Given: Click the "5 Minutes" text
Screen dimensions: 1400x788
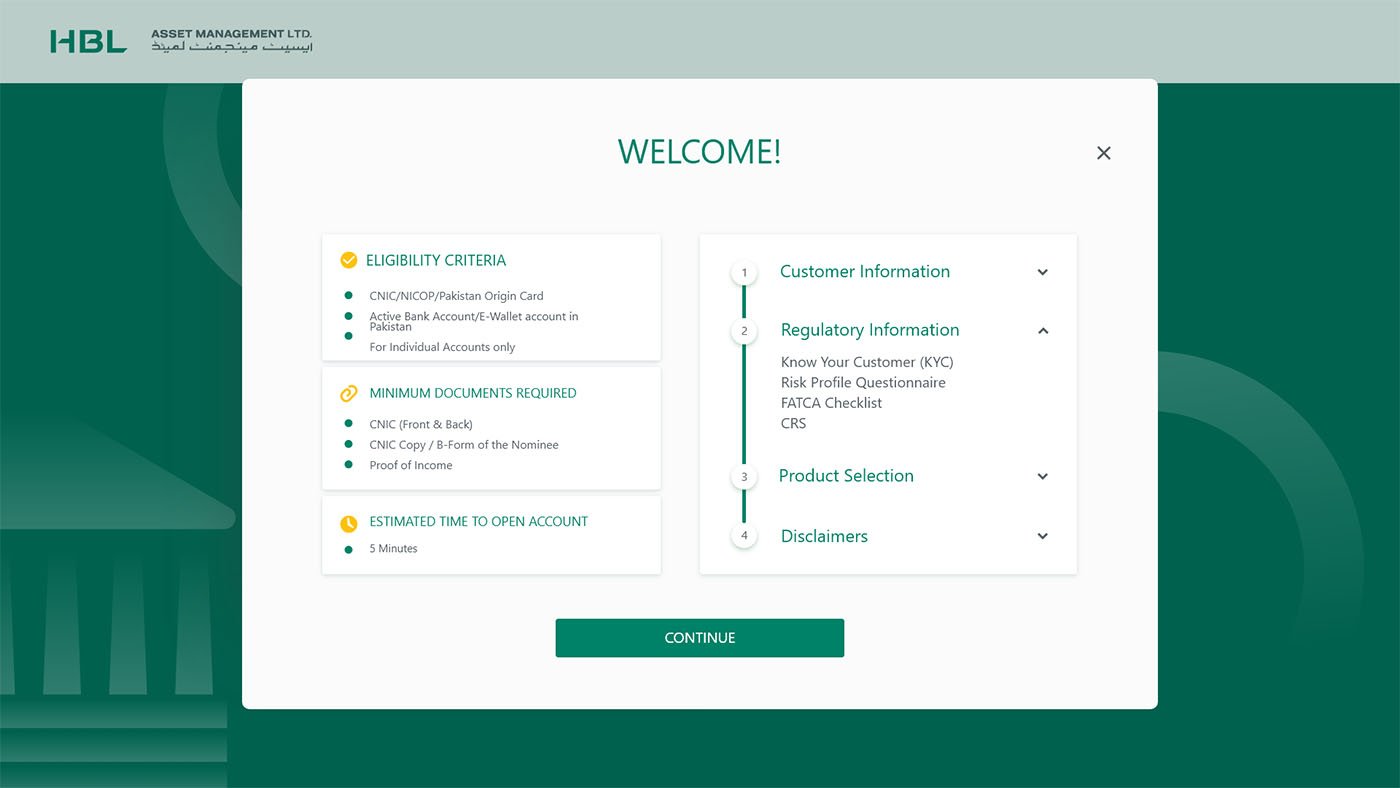Looking at the screenshot, I should point(393,549).
